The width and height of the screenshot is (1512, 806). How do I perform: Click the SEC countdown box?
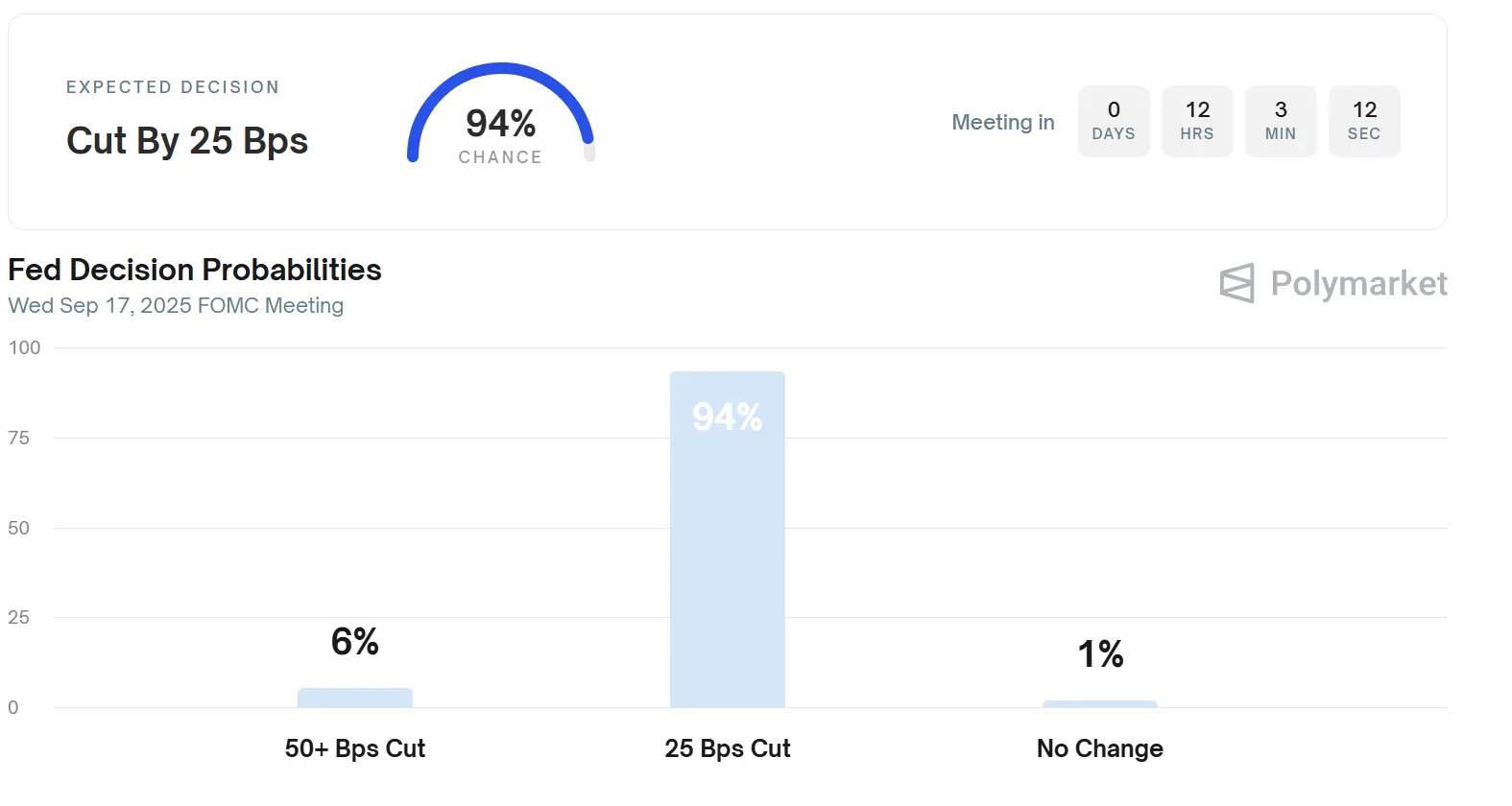[x=1364, y=121]
